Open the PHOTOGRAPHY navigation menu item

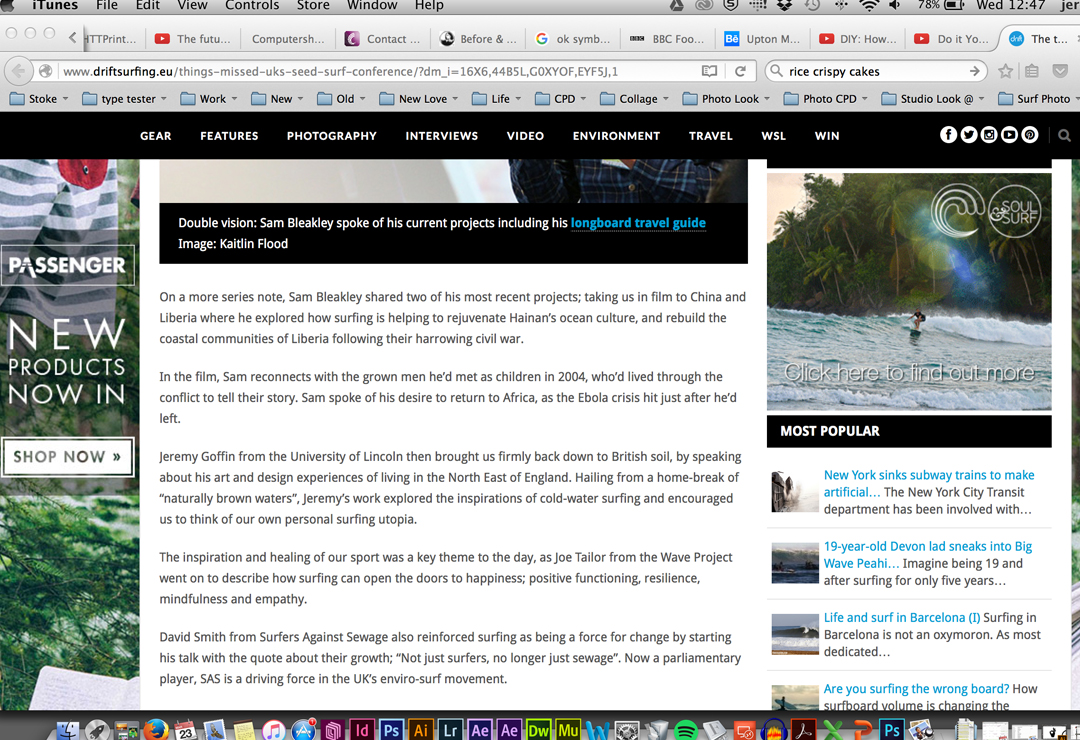click(x=331, y=136)
